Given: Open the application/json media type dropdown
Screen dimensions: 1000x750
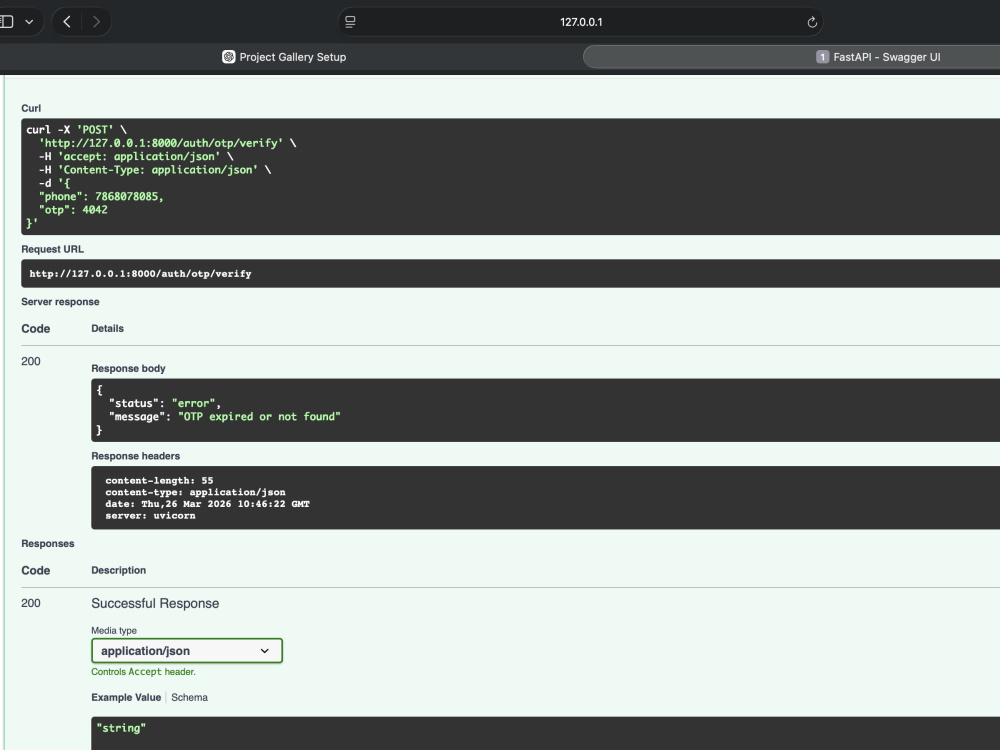Looking at the screenshot, I should (x=187, y=651).
